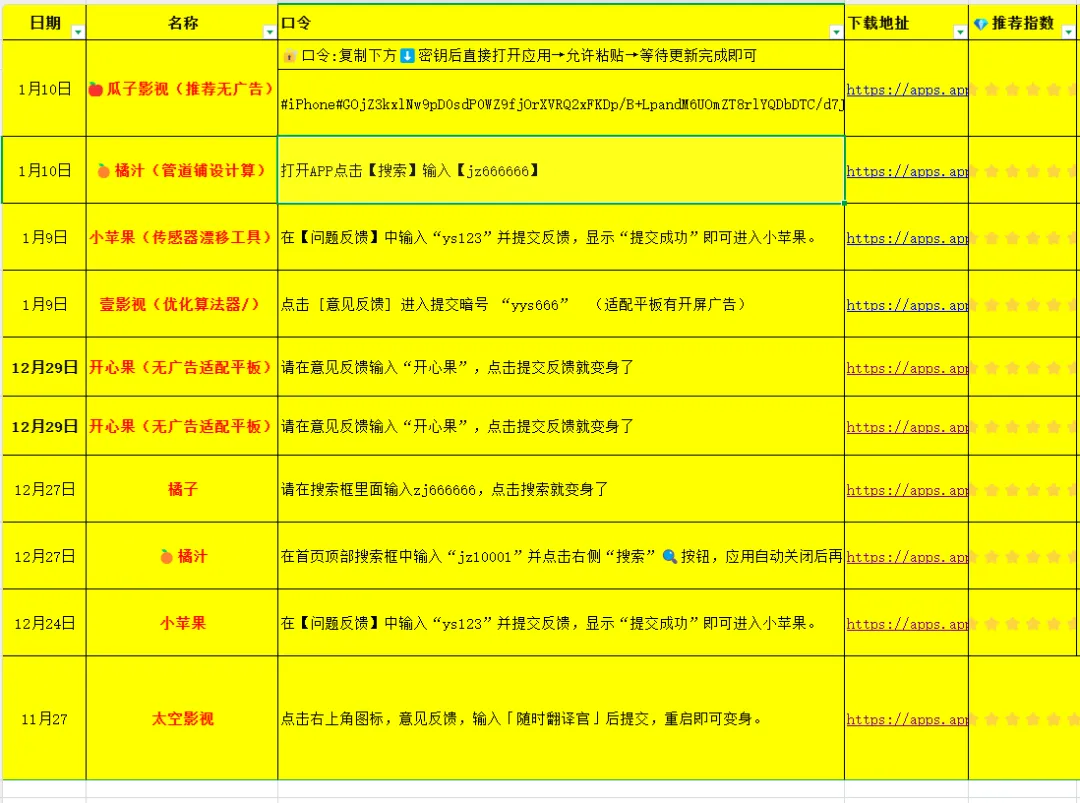The width and height of the screenshot is (1080, 803).
Task: Open download link for 壹影视 row
Action: coord(907,305)
